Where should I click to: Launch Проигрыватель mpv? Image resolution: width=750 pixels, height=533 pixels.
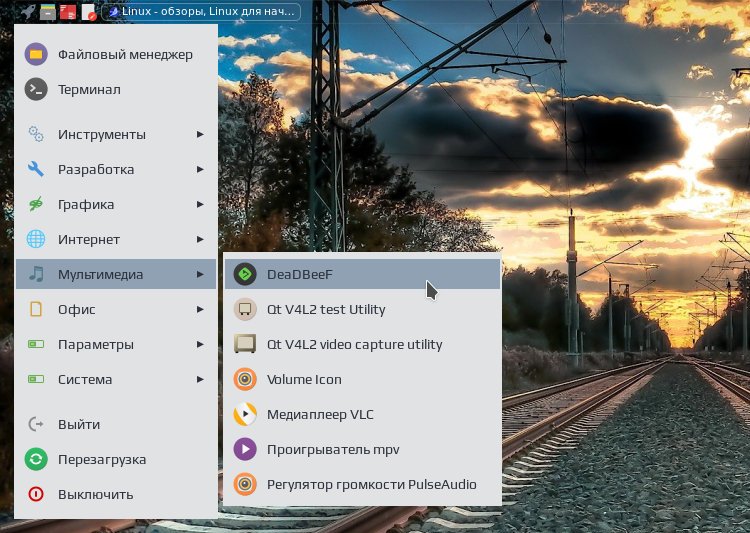click(x=363, y=449)
